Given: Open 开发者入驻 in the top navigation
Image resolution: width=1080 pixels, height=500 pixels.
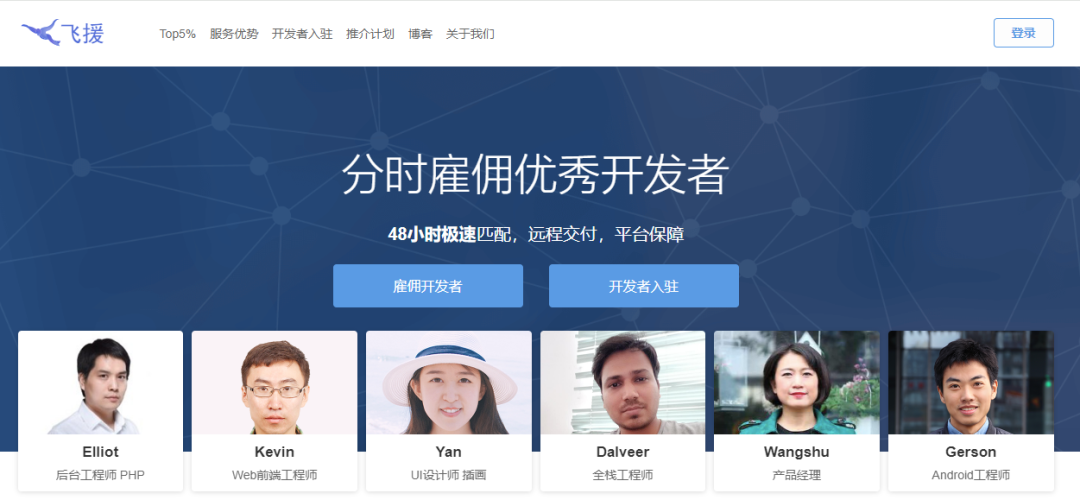Looking at the screenshot, I should click(x=302, y=34).
